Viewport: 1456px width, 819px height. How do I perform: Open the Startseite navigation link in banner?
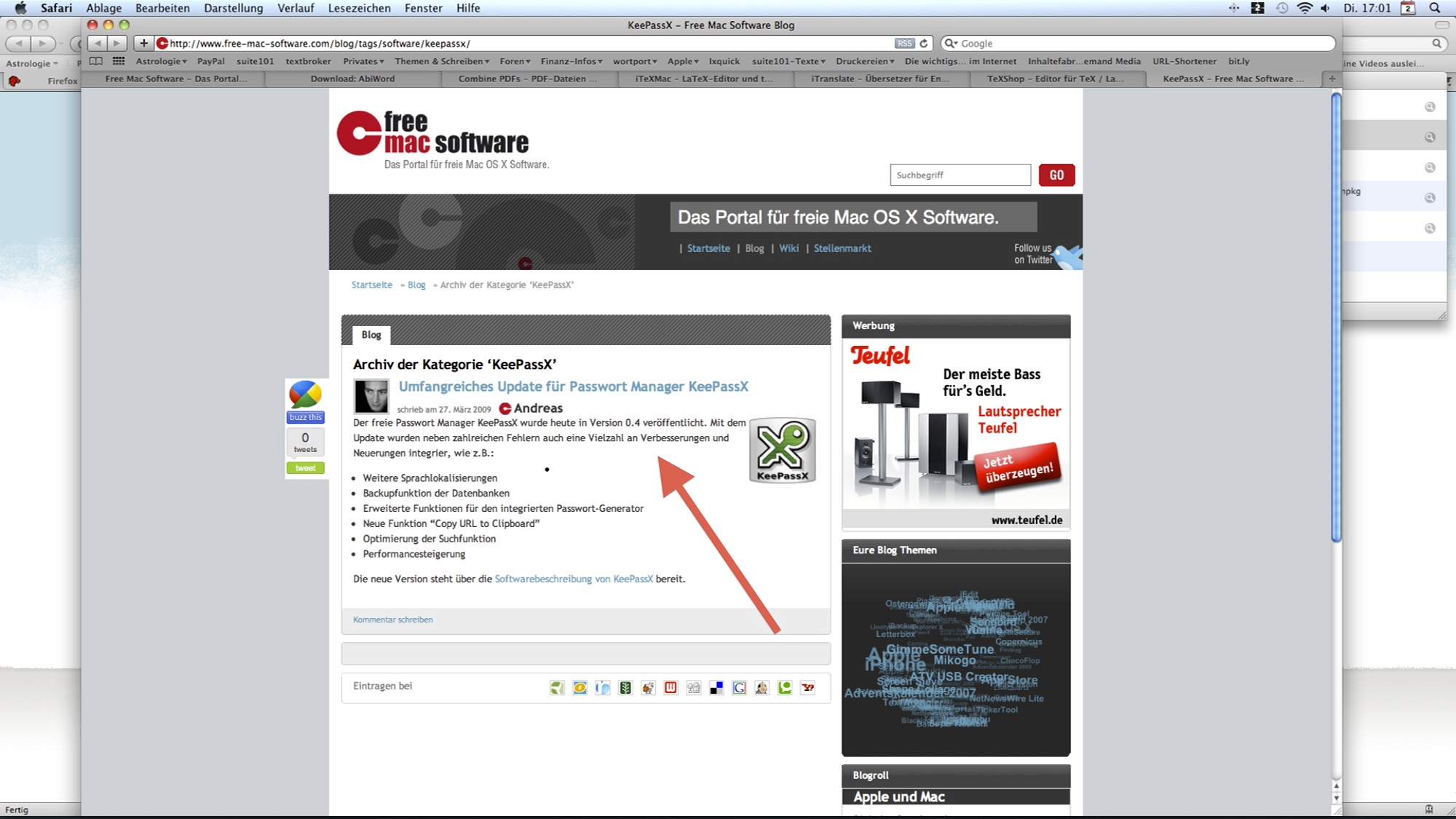(708, 248)
